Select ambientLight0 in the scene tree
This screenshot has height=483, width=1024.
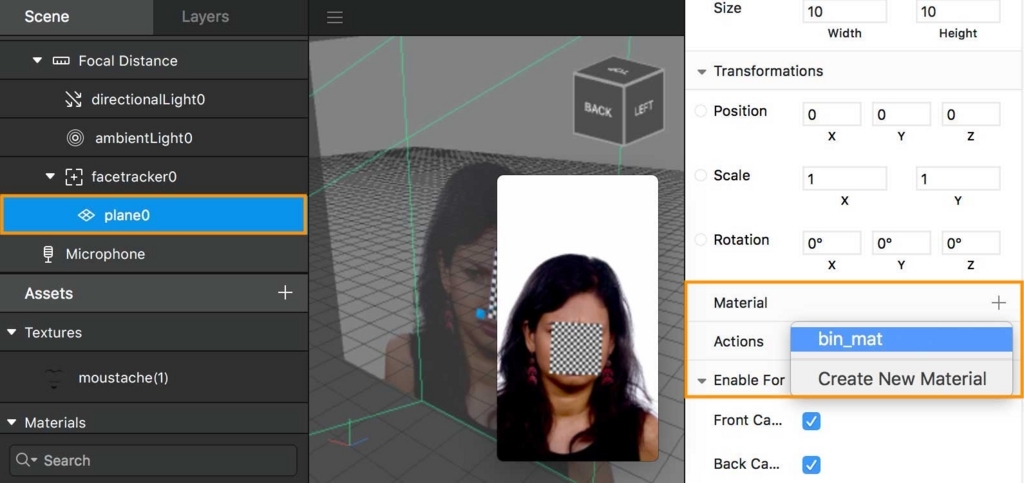[x=153, y=138]
